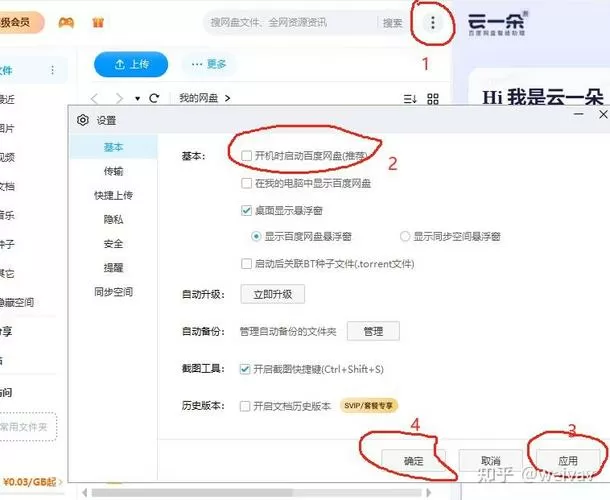The image size is (610, 500).
Task: Select the 提醒 settings tab
Action: 114,268
